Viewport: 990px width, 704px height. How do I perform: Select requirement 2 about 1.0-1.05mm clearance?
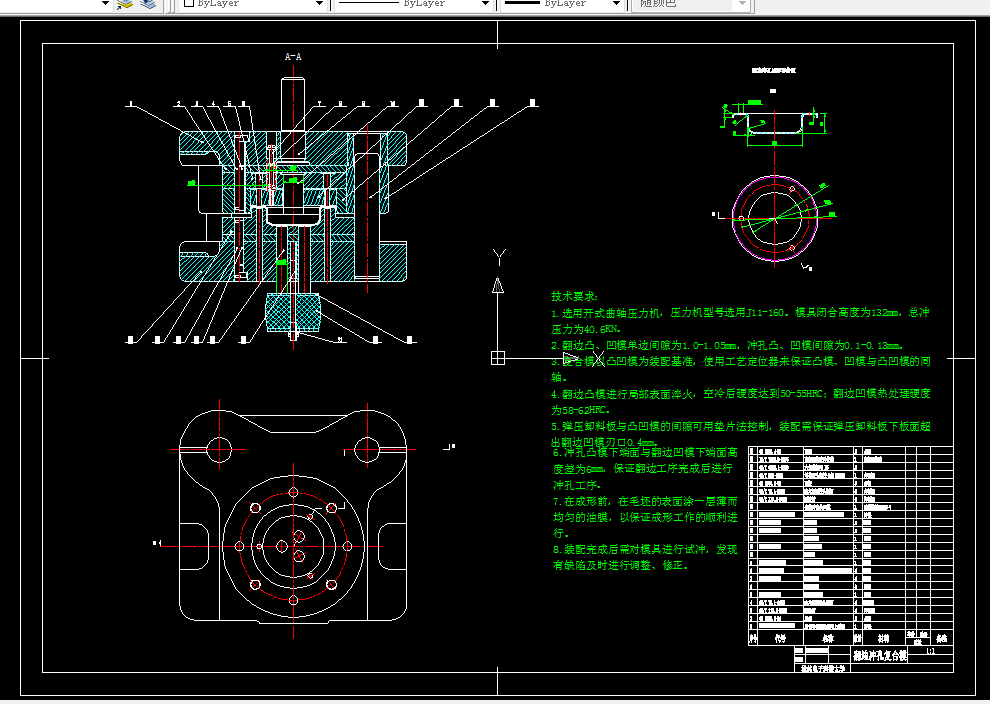point(727,345)
